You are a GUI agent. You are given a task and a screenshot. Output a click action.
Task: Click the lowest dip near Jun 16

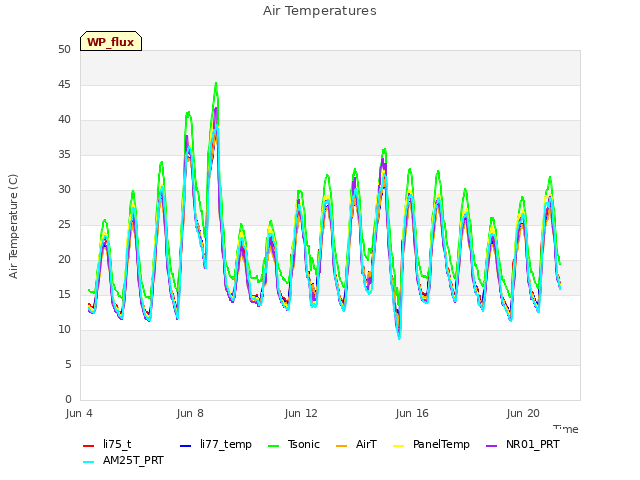click(399, 337)
